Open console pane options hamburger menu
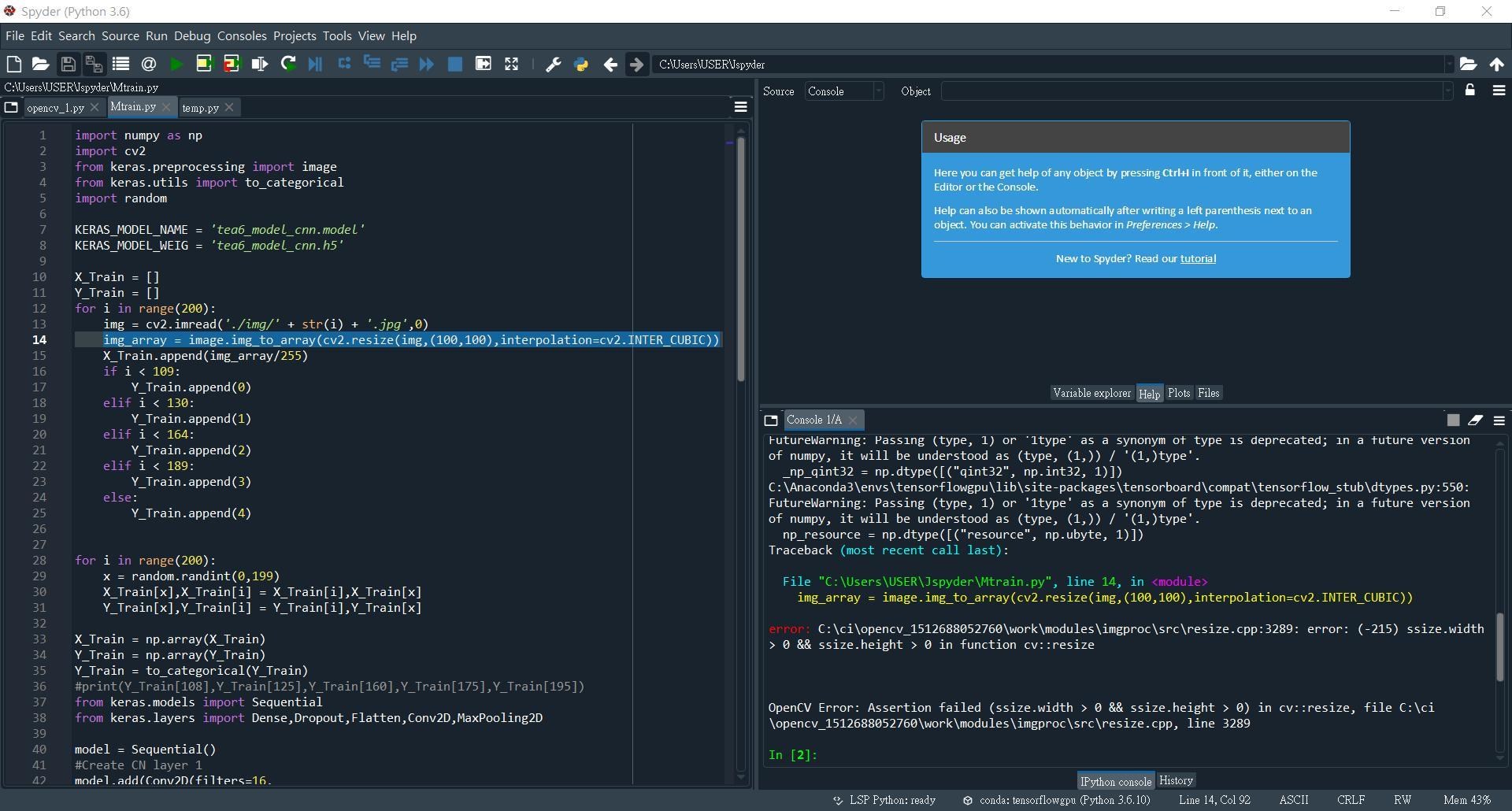 tap(1499, 420)
